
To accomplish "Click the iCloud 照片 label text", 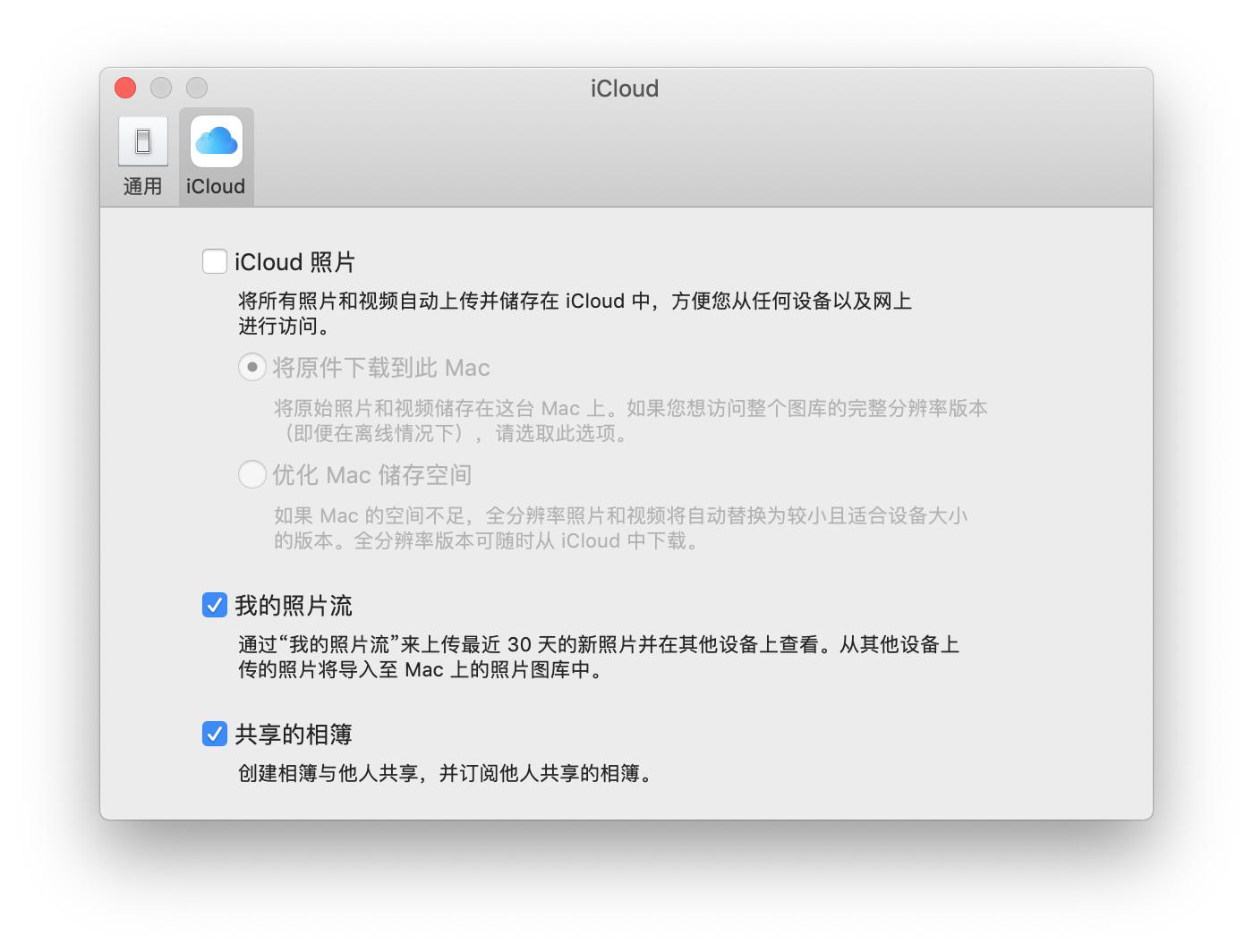I will [295, 262].
